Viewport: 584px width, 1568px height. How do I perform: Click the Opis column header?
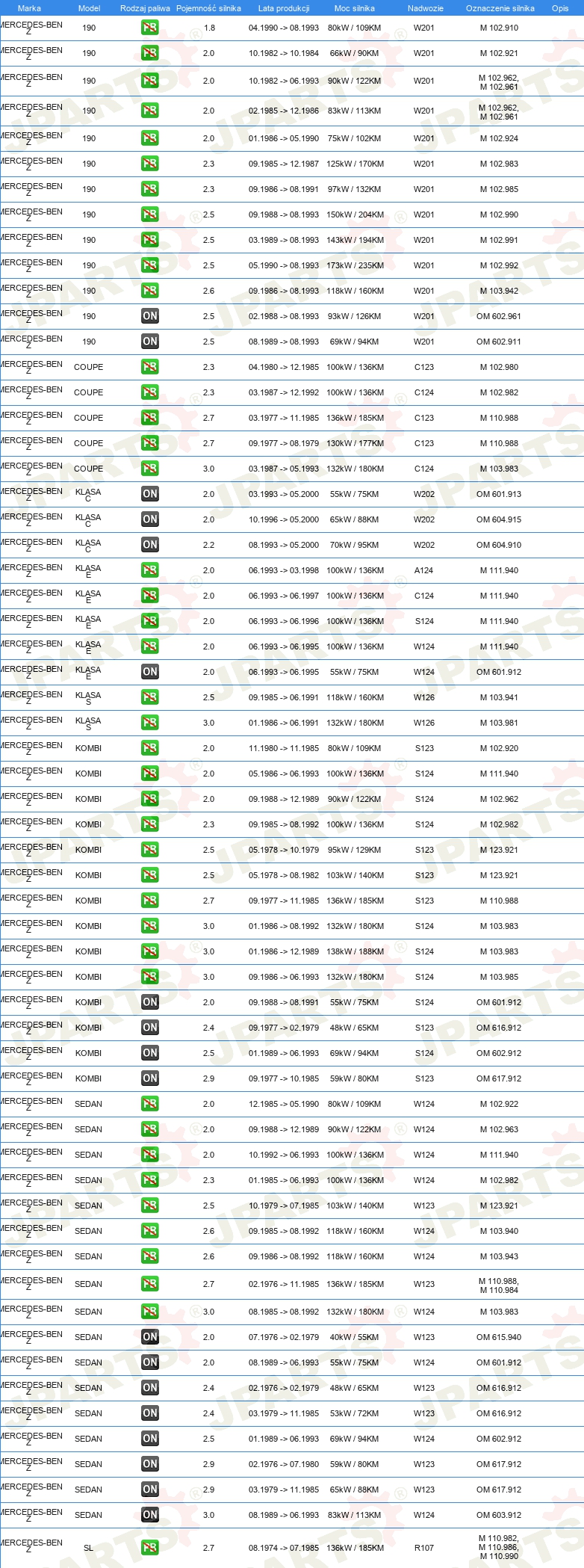[x=560, y=8]
